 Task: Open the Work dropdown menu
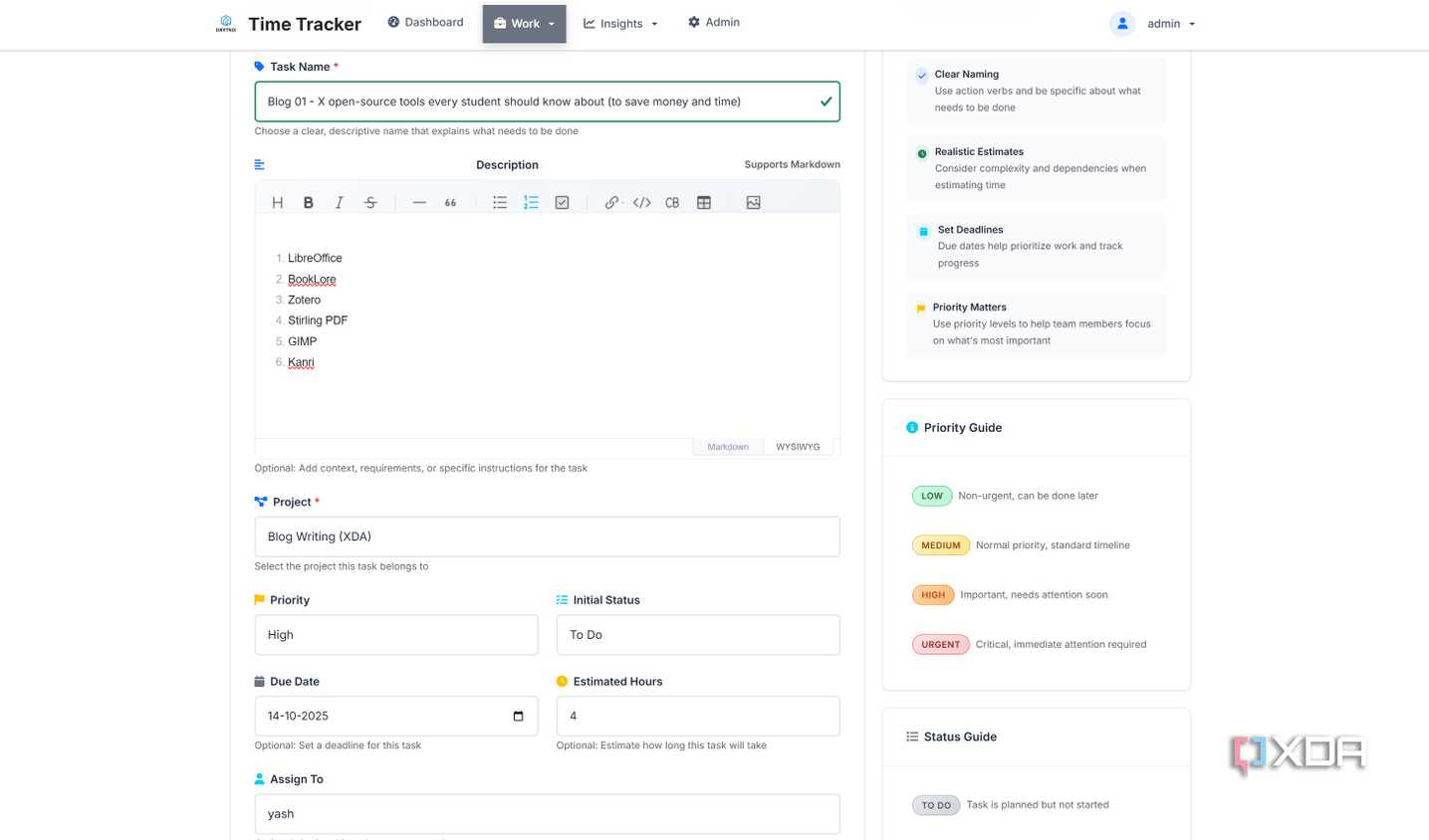pos(525,24)
